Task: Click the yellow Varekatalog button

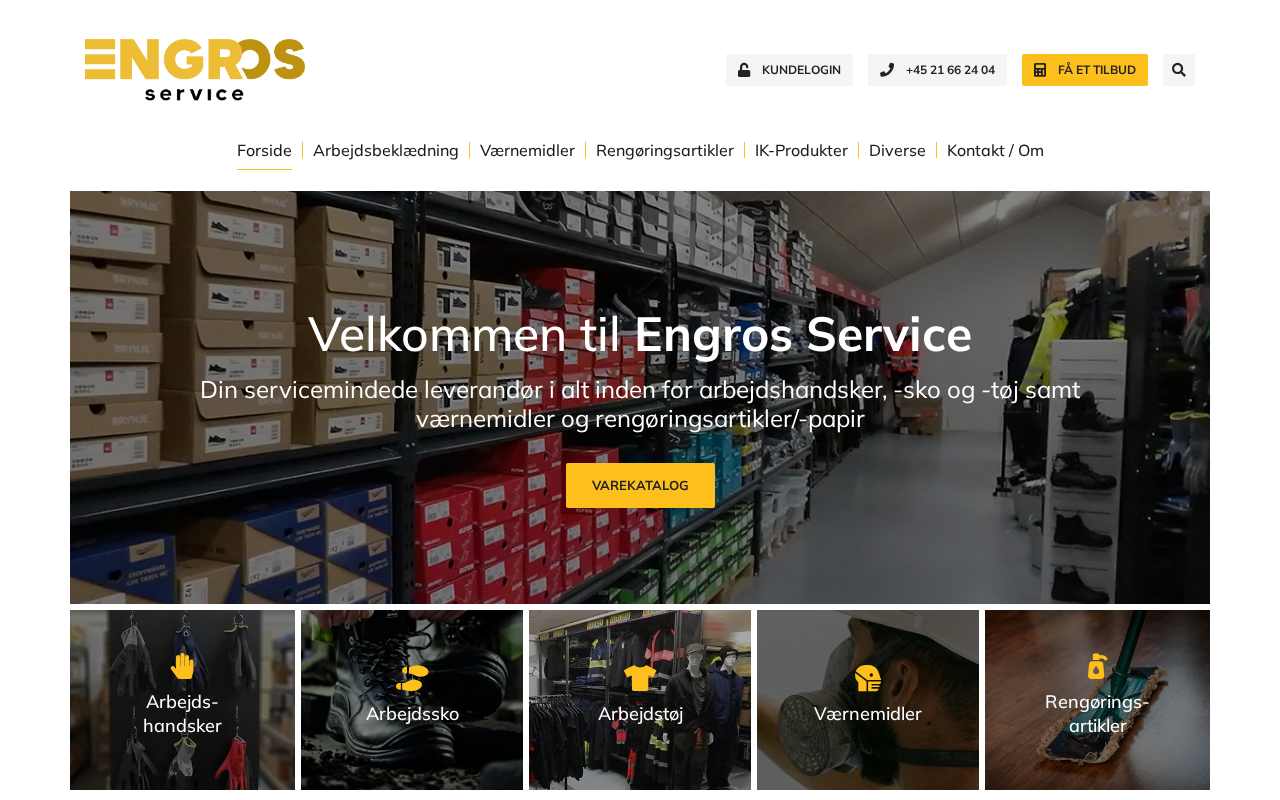Action: tap(640, 485)
